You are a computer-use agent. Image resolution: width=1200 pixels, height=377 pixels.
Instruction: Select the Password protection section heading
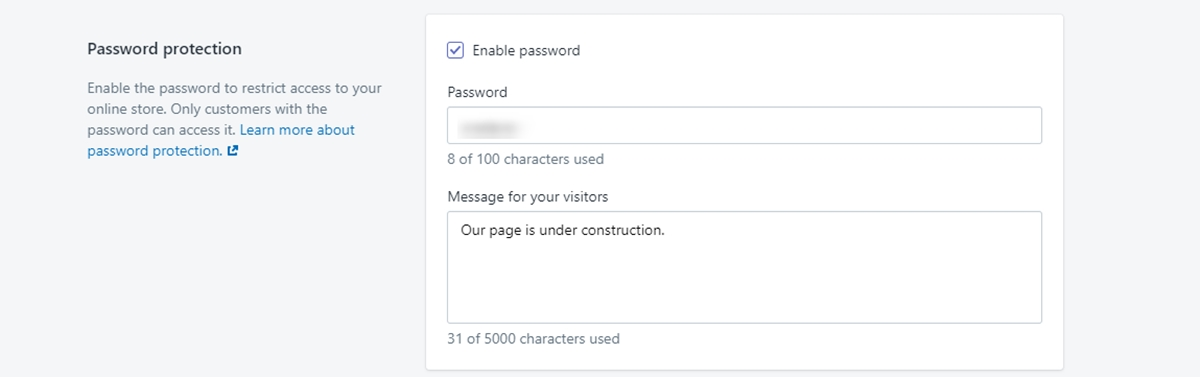point(164,48)
